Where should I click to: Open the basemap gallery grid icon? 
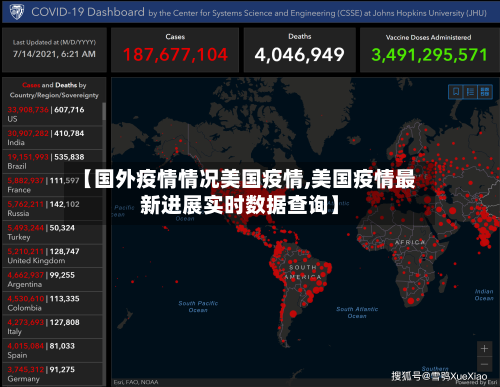[485, 92]
